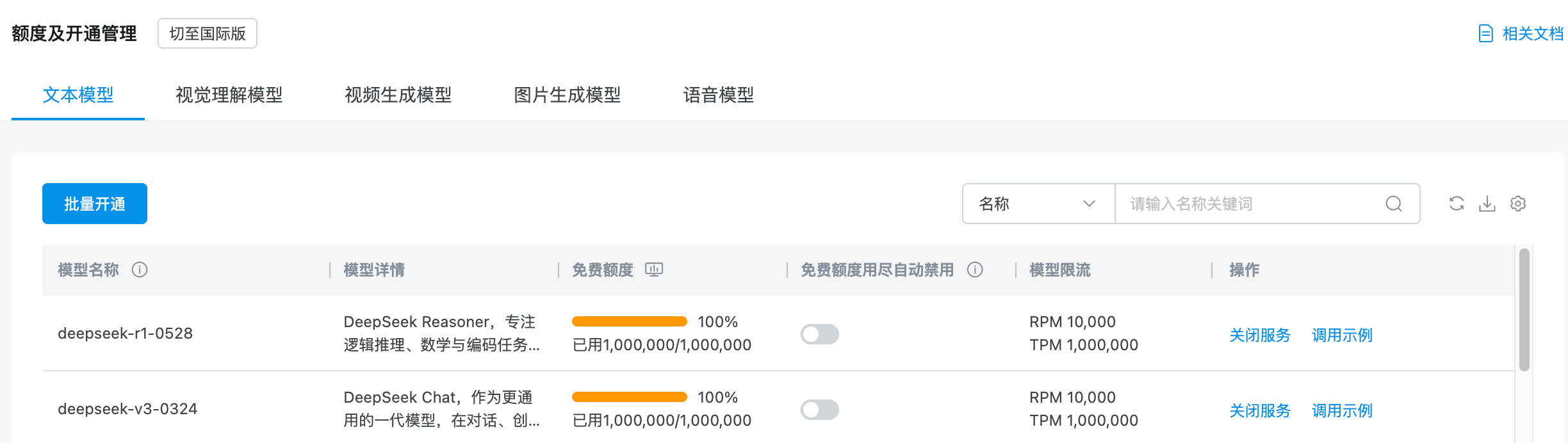Select the 视频生成模型 tab
1568x443 pixels.
pyautogui.click(x=398, y=95)
